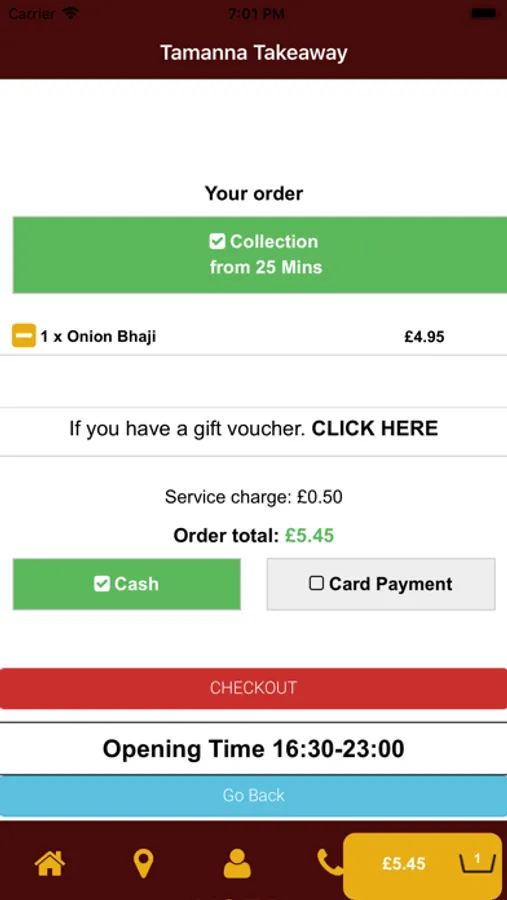Viewport: 507px width, 900px height.
Task: Remove Onion Bhaji with minus icon
Action: (x=24, y=336)
